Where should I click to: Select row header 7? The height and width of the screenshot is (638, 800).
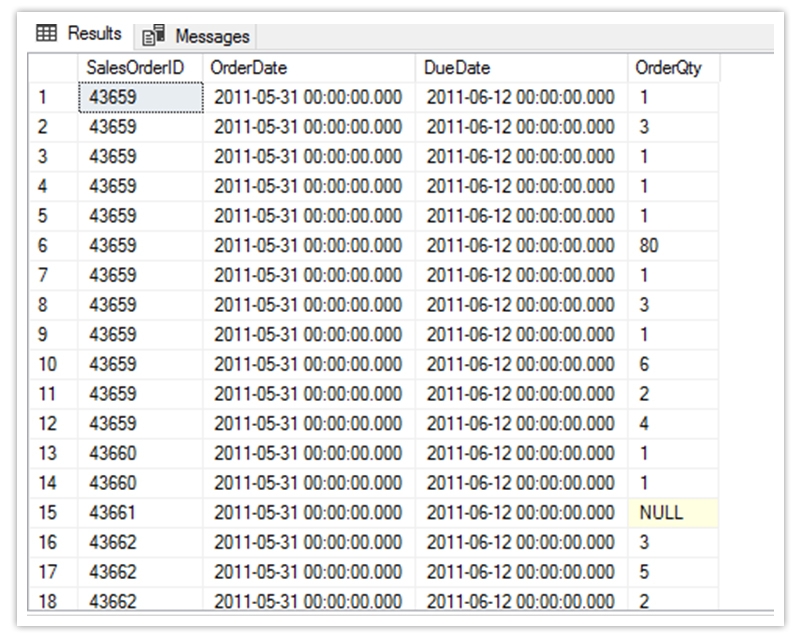53,275
